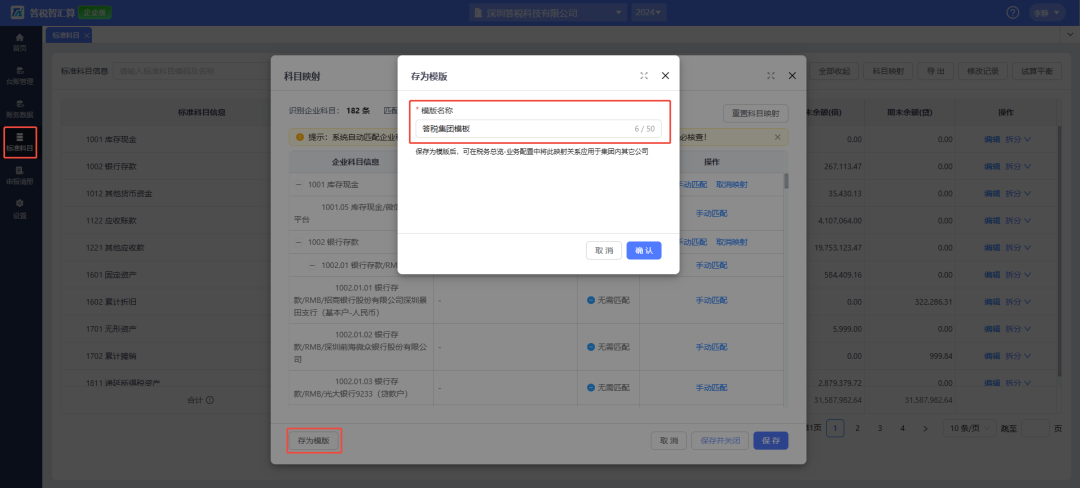Expand the tab list chevron at right

(x=1072, y=34)
